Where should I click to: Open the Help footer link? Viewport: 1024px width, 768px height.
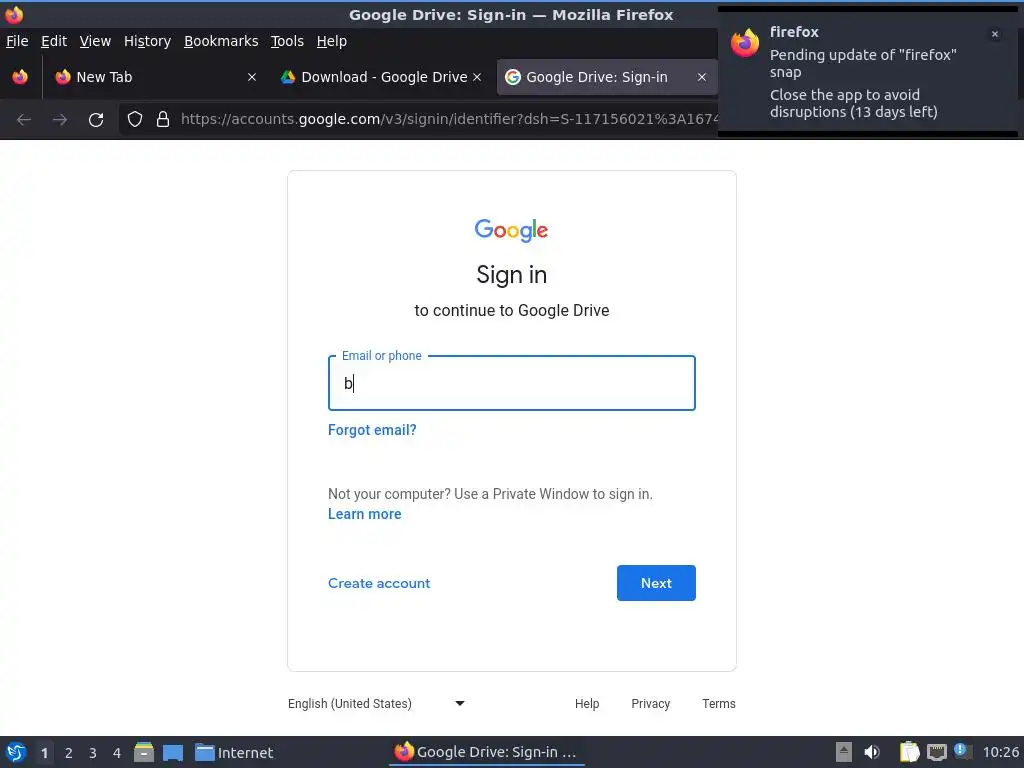coord(586,703)
